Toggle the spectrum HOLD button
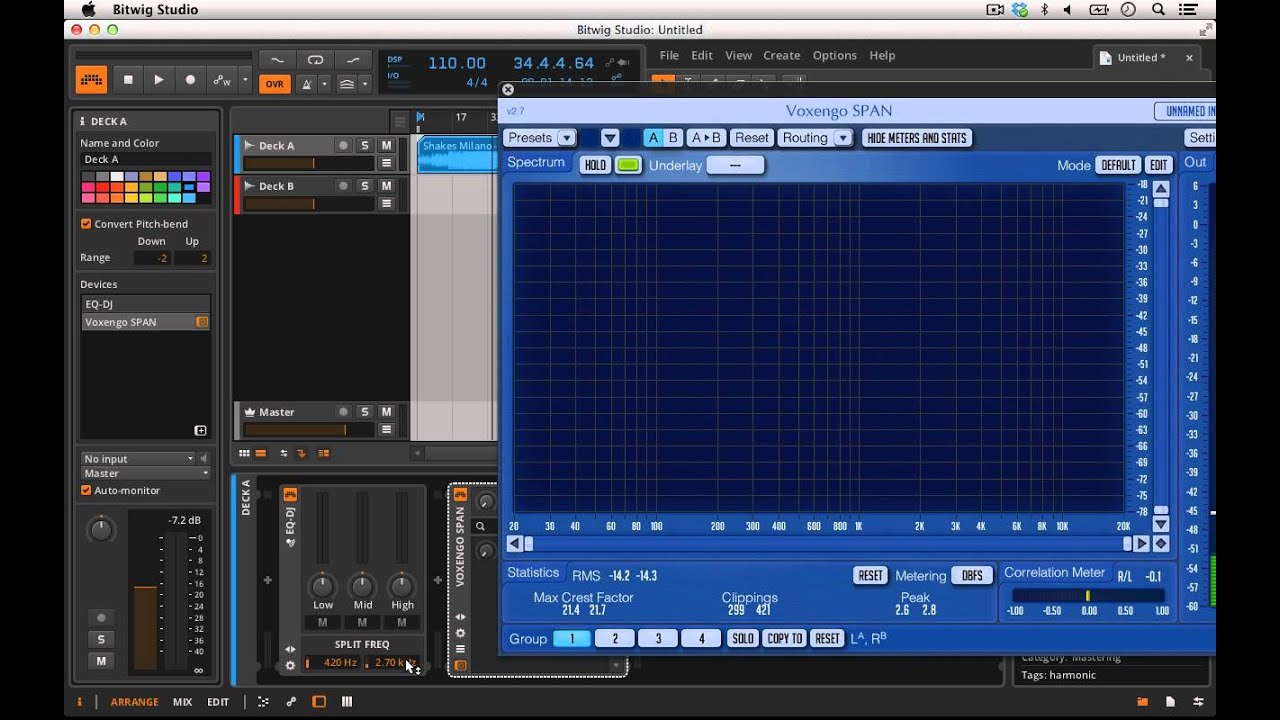Image resolution: width=1280 pixels, height=720 pixels. pos(595,165)
